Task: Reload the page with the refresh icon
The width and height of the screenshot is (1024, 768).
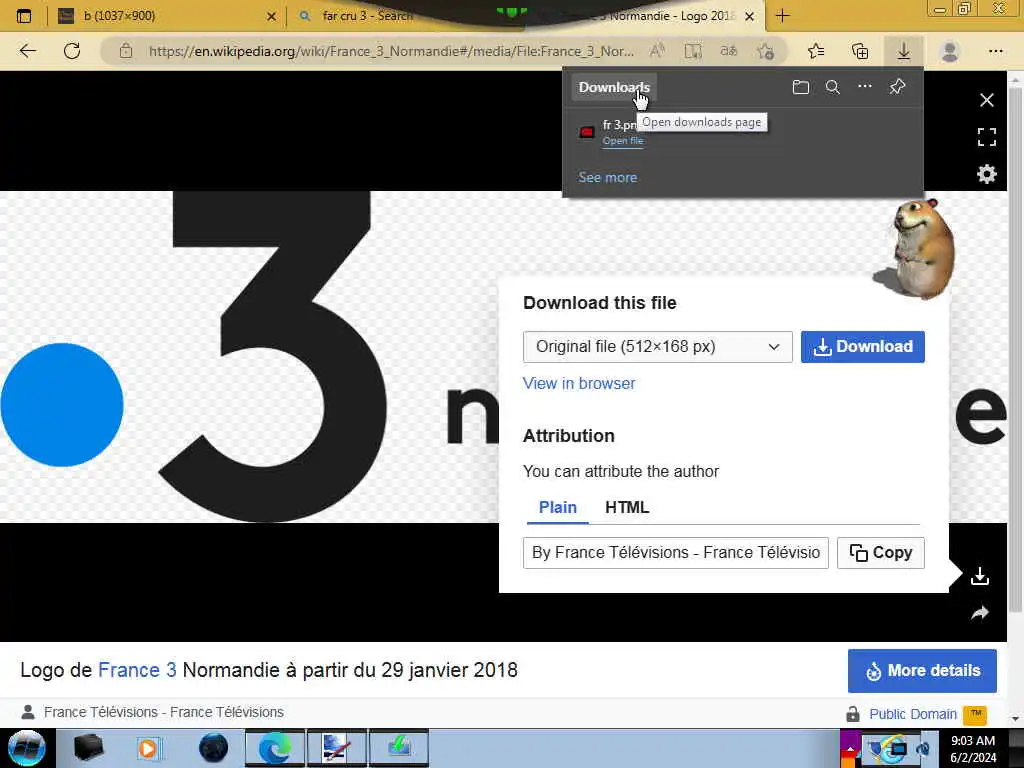Action: tap(72, 51)
